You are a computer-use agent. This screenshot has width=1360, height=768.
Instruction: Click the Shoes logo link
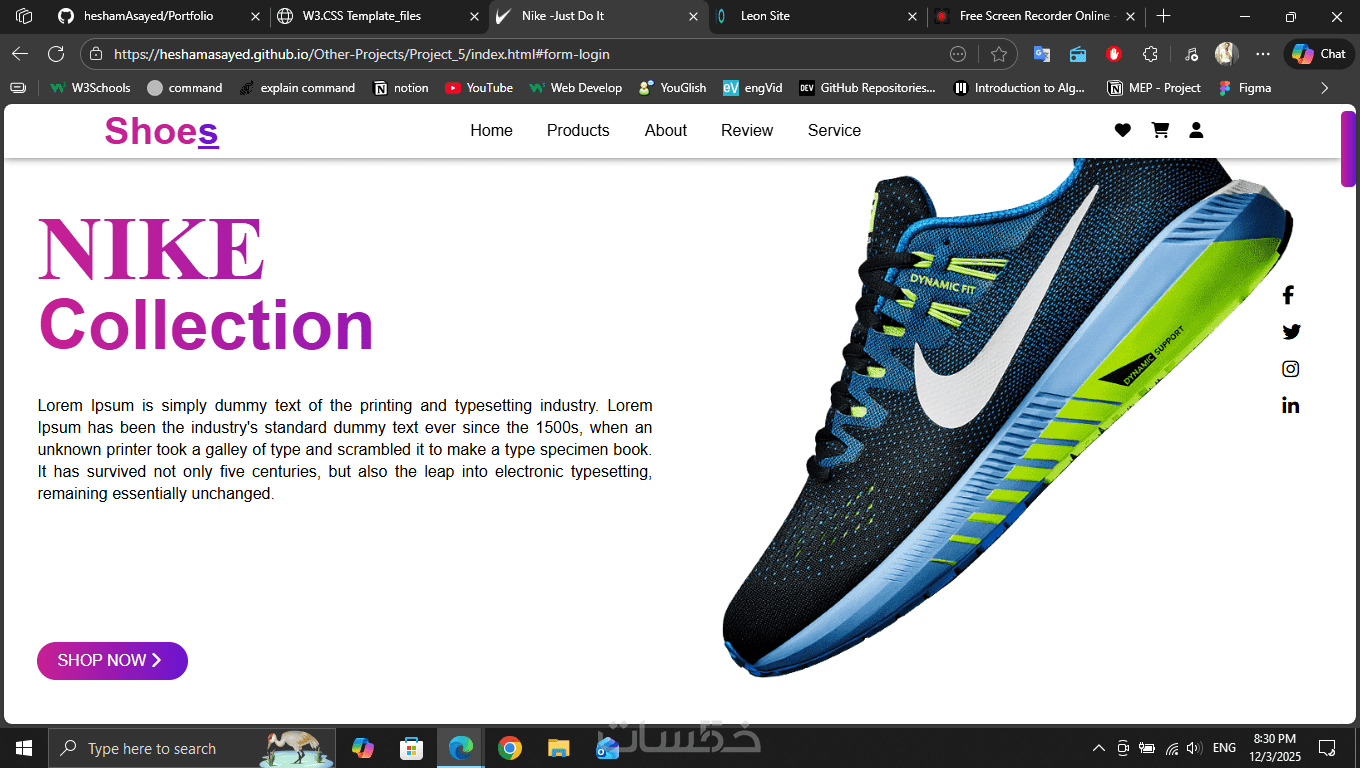162,131
